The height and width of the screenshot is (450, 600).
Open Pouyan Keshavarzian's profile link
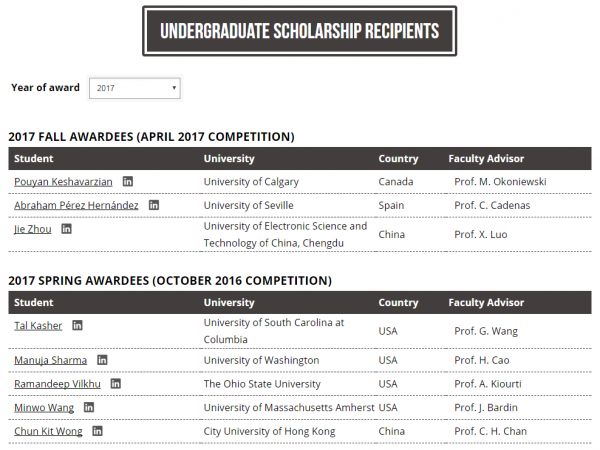click(x=63, y=182)
